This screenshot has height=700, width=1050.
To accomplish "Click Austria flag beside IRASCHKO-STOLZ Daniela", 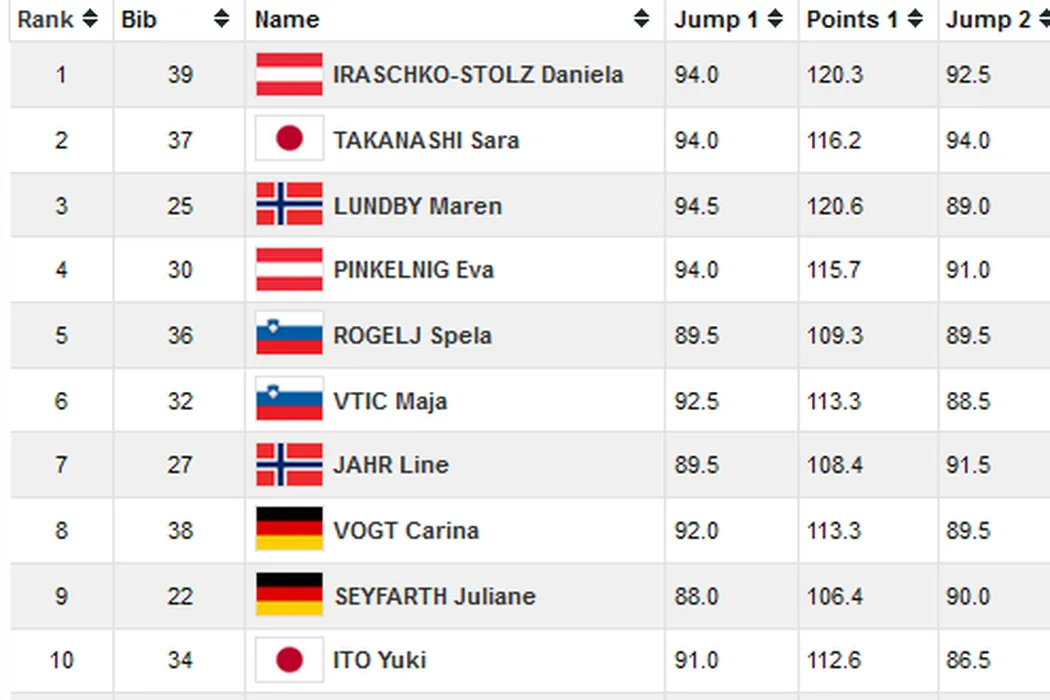I will click(289, 75).
